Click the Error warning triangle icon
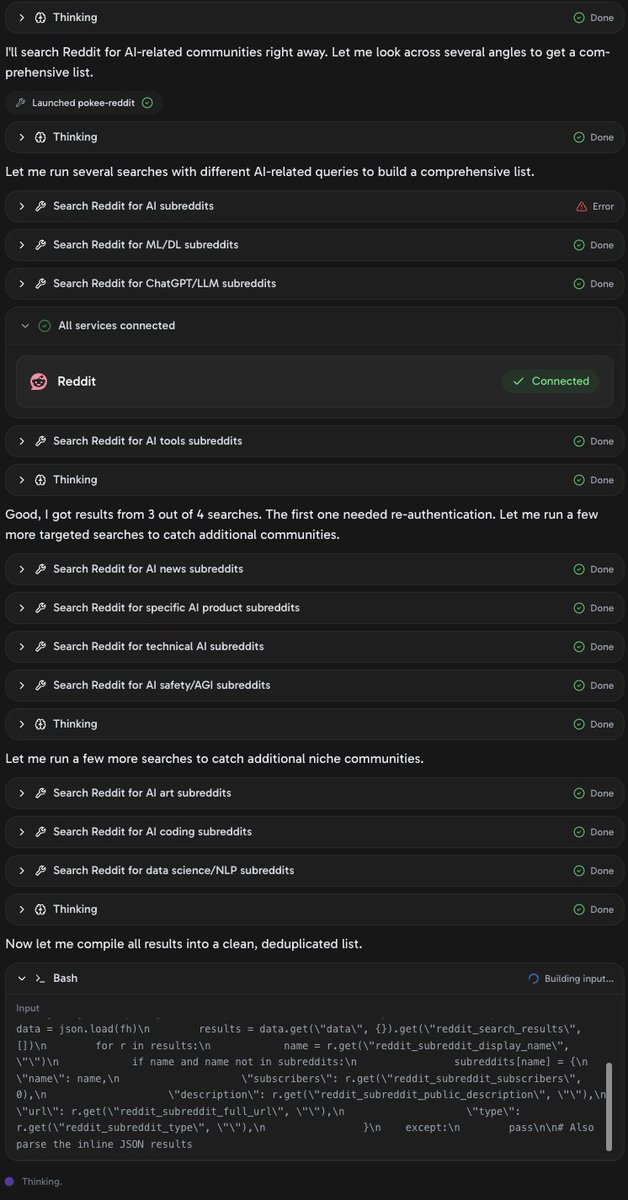 pos(582,206)
